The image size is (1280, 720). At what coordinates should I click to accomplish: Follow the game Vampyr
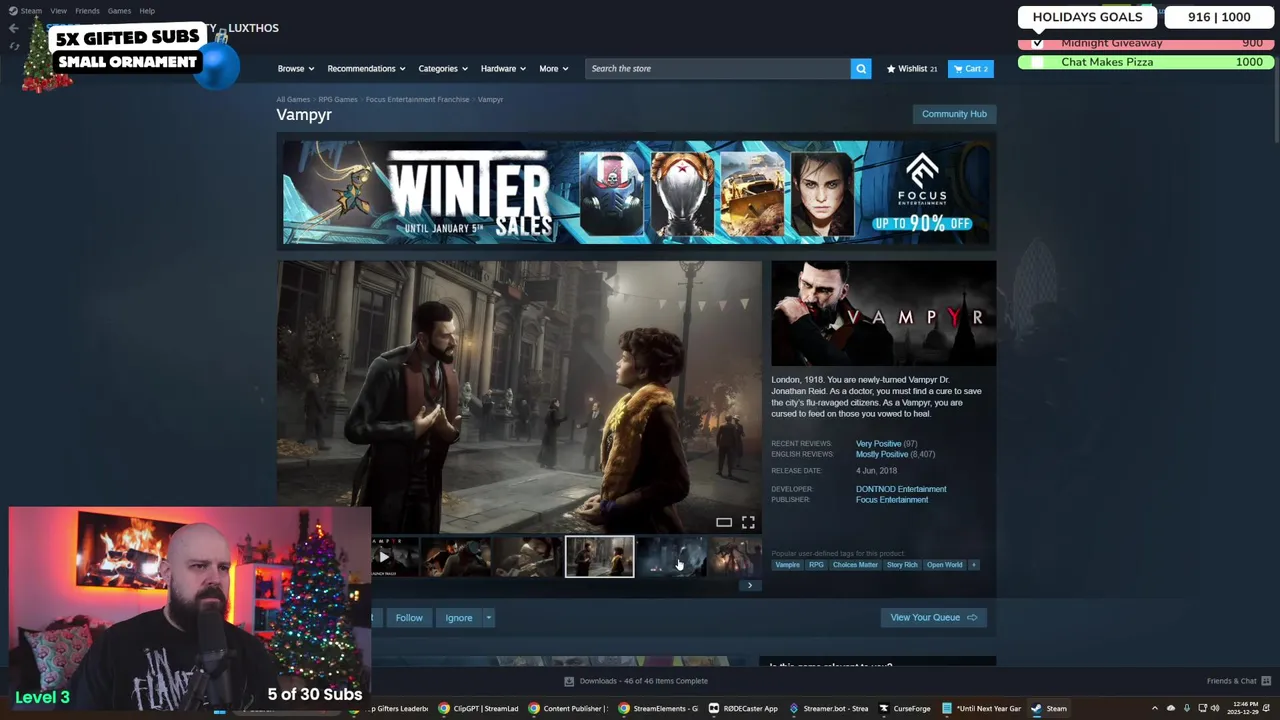pyautogui.click(x=409, y=618)
